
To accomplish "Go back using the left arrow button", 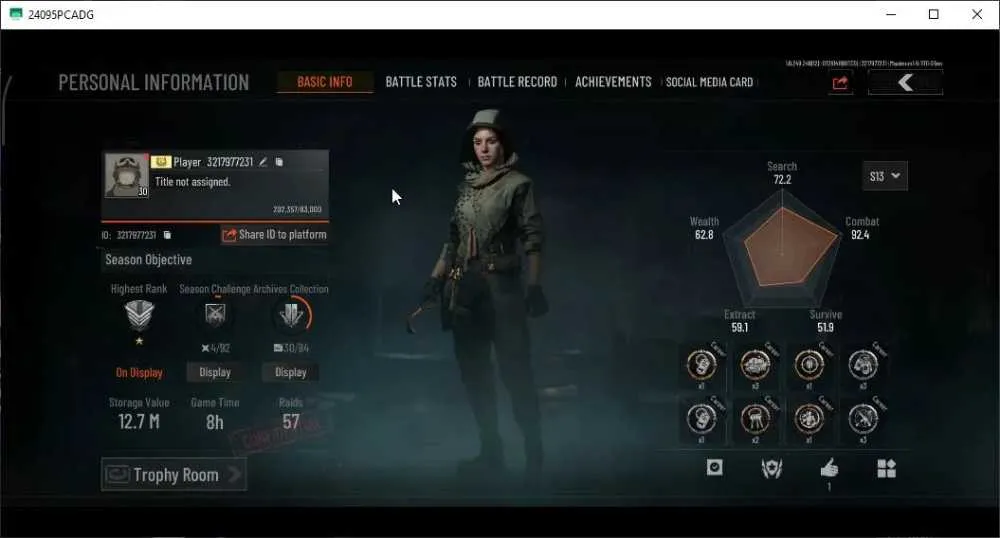I will [906, 82].
